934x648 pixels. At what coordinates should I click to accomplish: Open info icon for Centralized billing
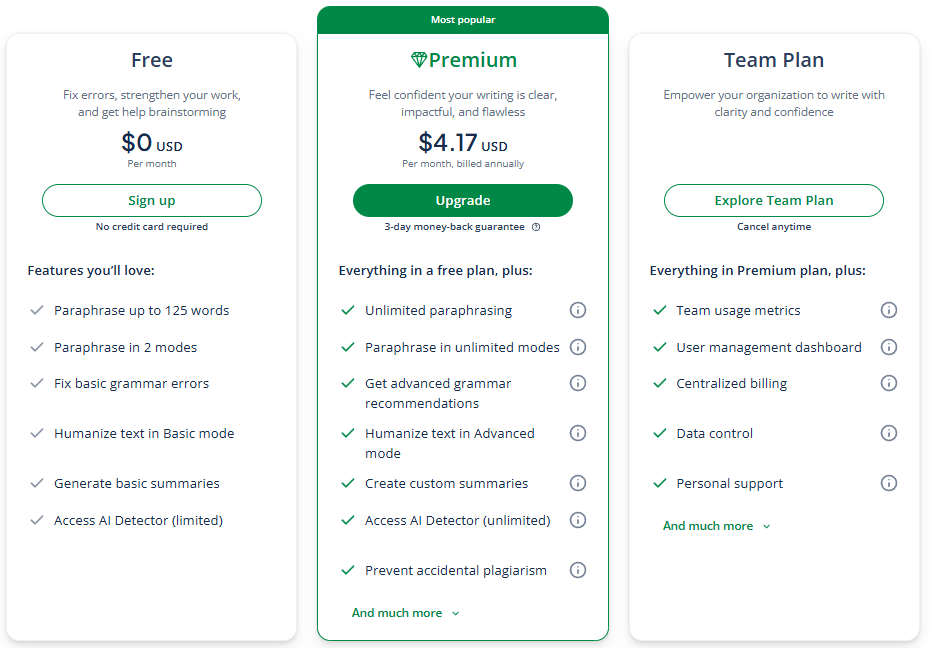point(889,383)
